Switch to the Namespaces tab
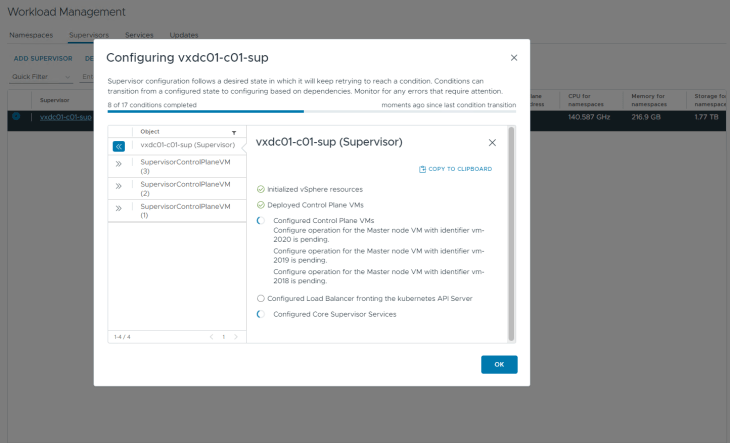Screen dimensions: 730x443 coord(32,35)
